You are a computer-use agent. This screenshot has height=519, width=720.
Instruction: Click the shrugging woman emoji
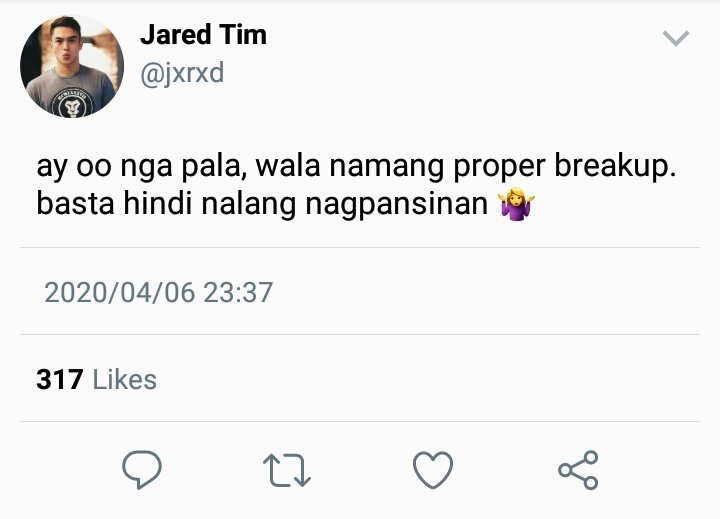[x=517, y=204]
